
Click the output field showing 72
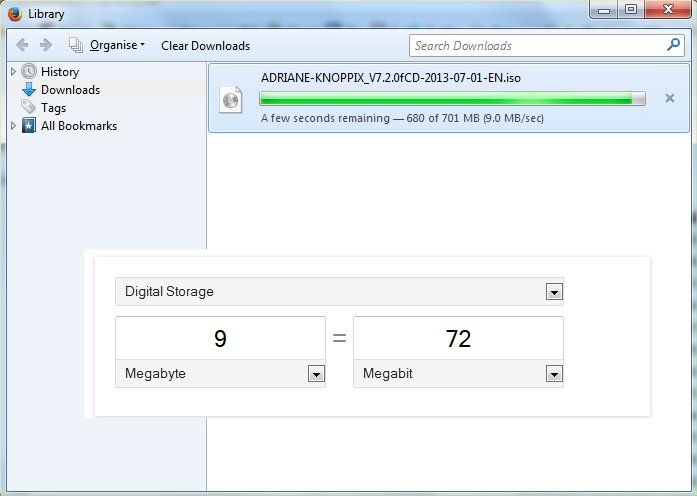(x=458, y=338)
